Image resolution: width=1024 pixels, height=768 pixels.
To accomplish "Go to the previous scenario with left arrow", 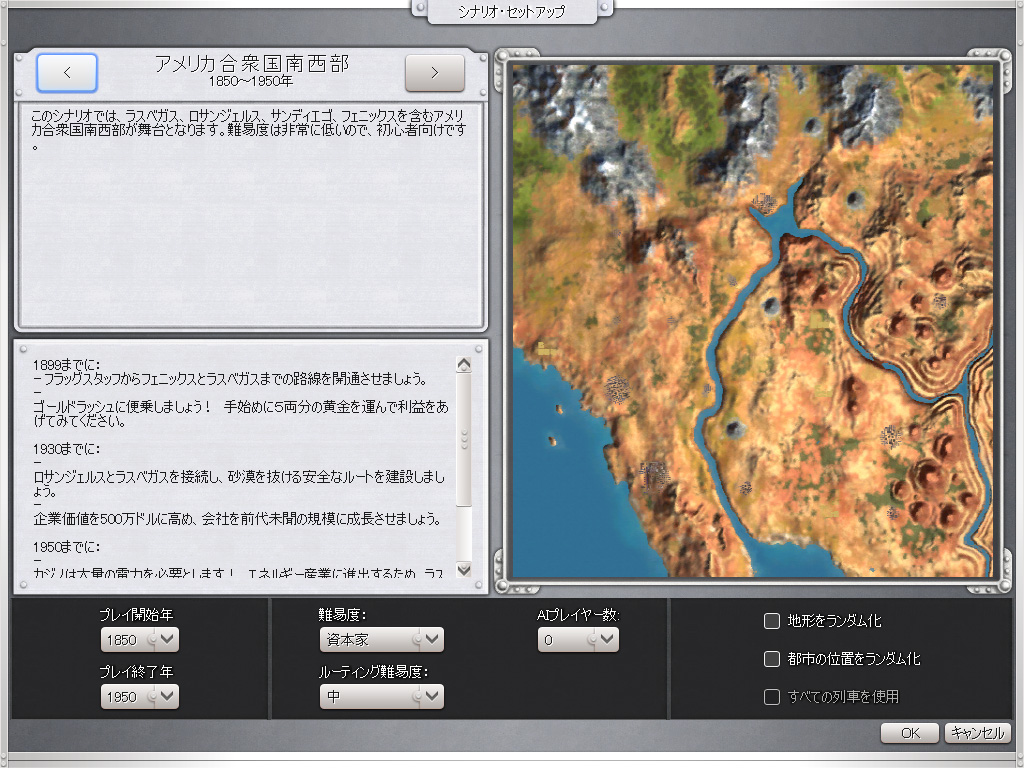I will (x=67, y=72).
